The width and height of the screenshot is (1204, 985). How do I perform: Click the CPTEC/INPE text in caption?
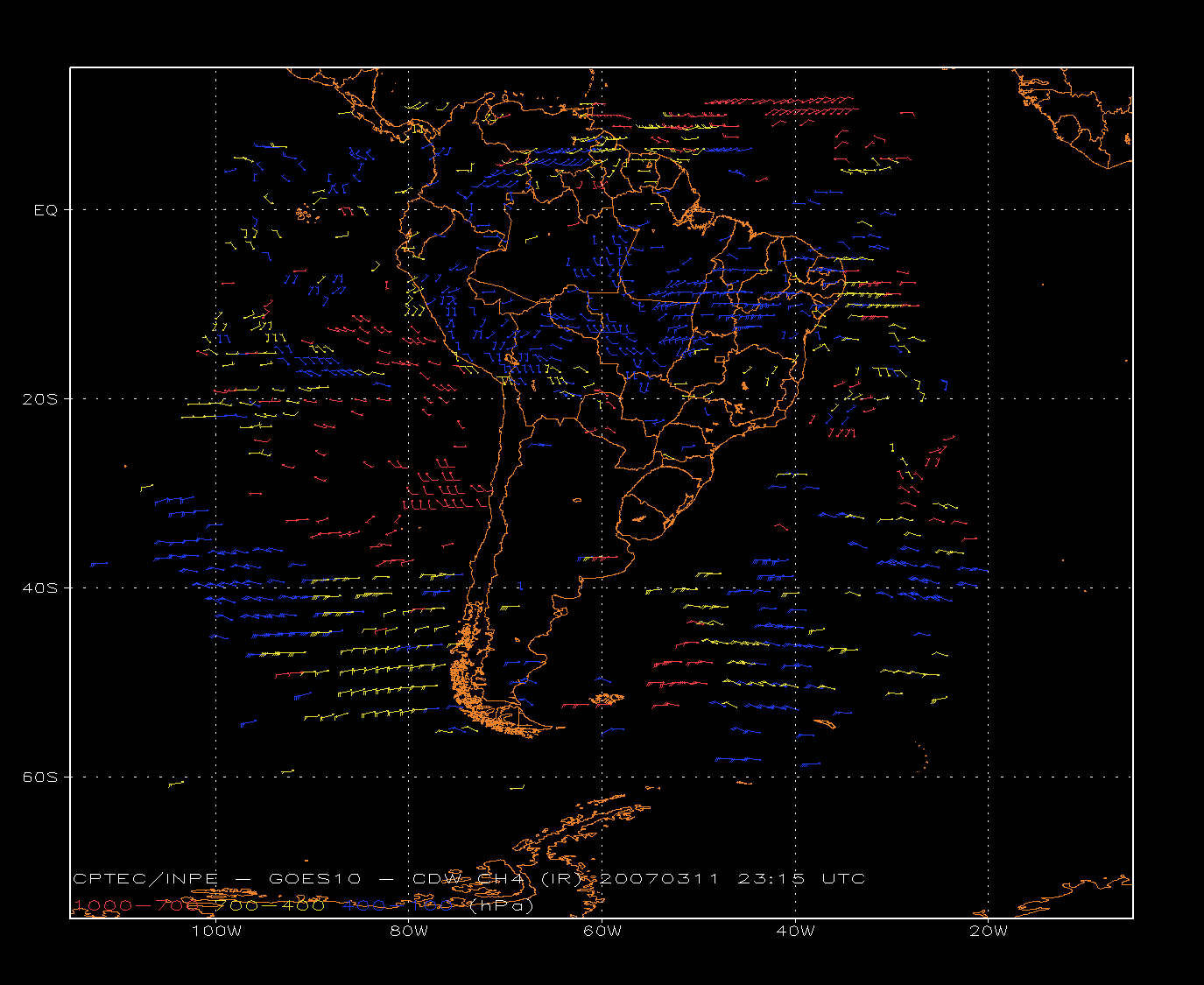[x=145, y=879]
